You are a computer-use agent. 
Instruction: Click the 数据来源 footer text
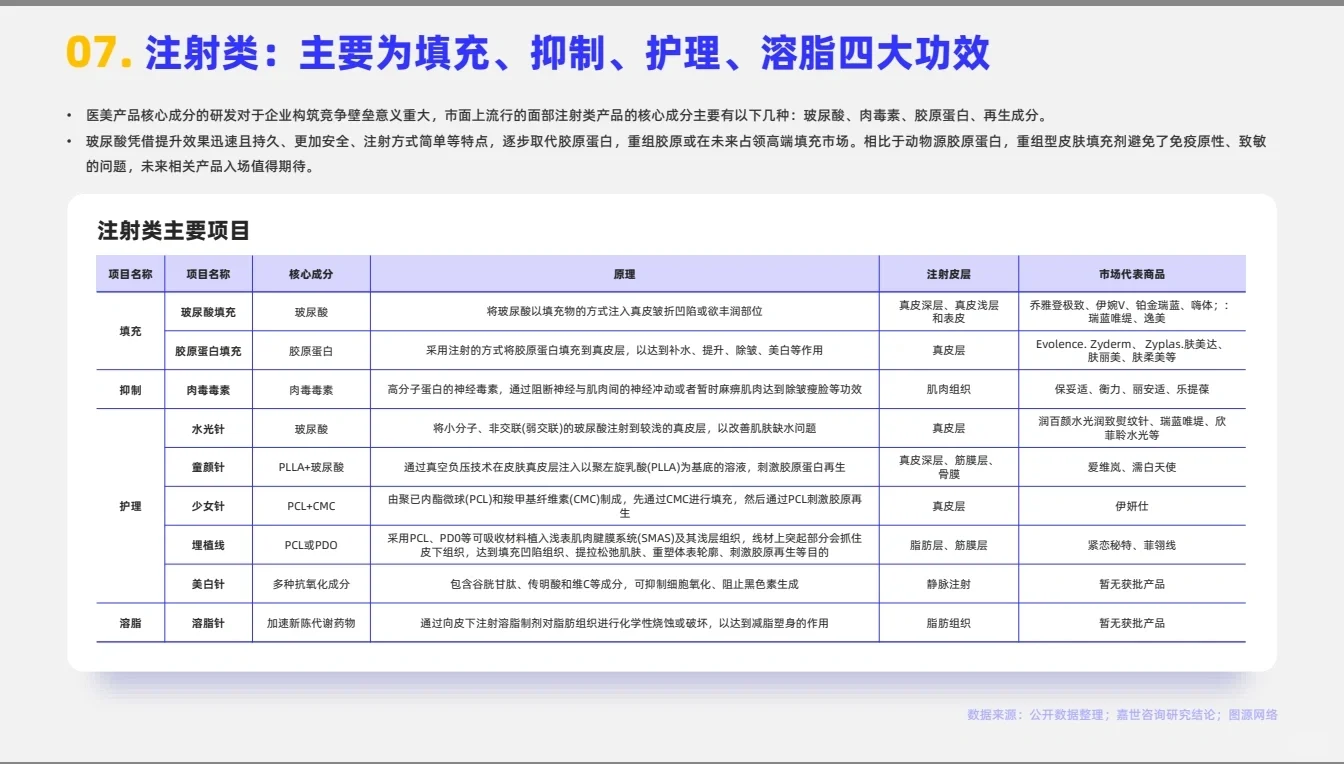pyautogui.click(x=1124, y=714)
